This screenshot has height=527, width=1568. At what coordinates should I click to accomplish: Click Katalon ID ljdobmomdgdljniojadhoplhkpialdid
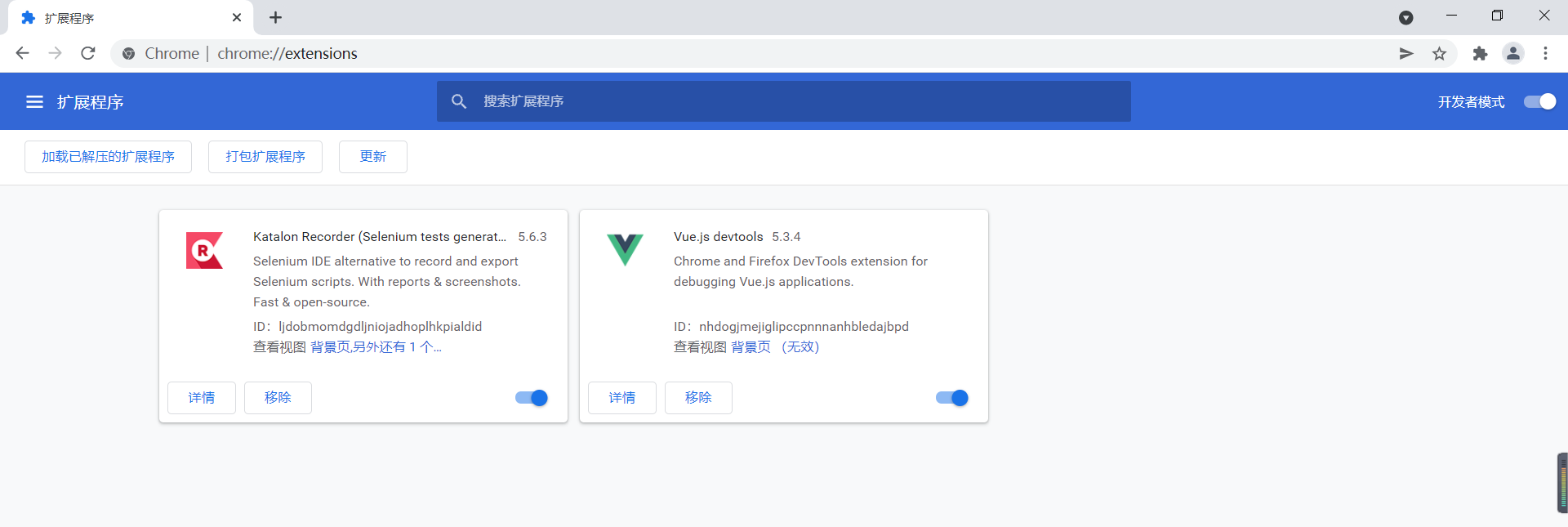pos(381,327)
